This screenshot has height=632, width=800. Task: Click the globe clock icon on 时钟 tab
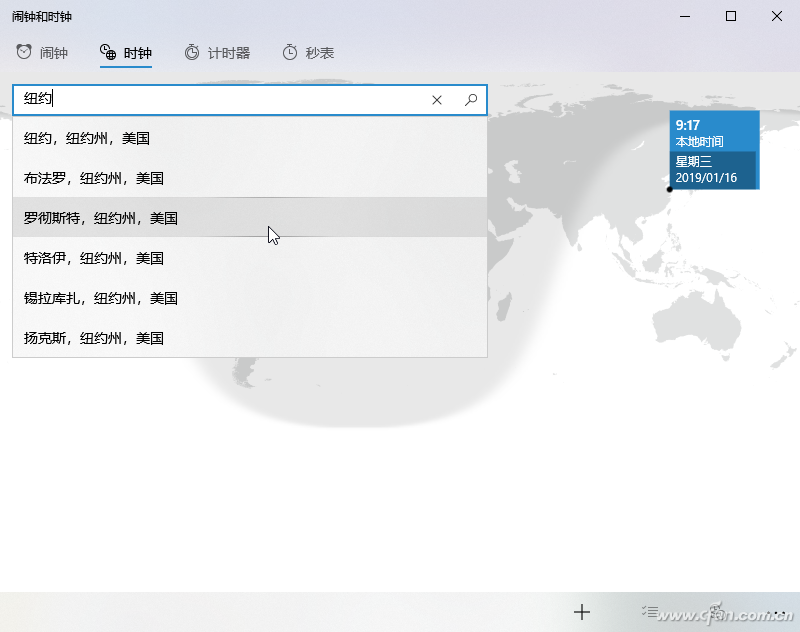104,54
